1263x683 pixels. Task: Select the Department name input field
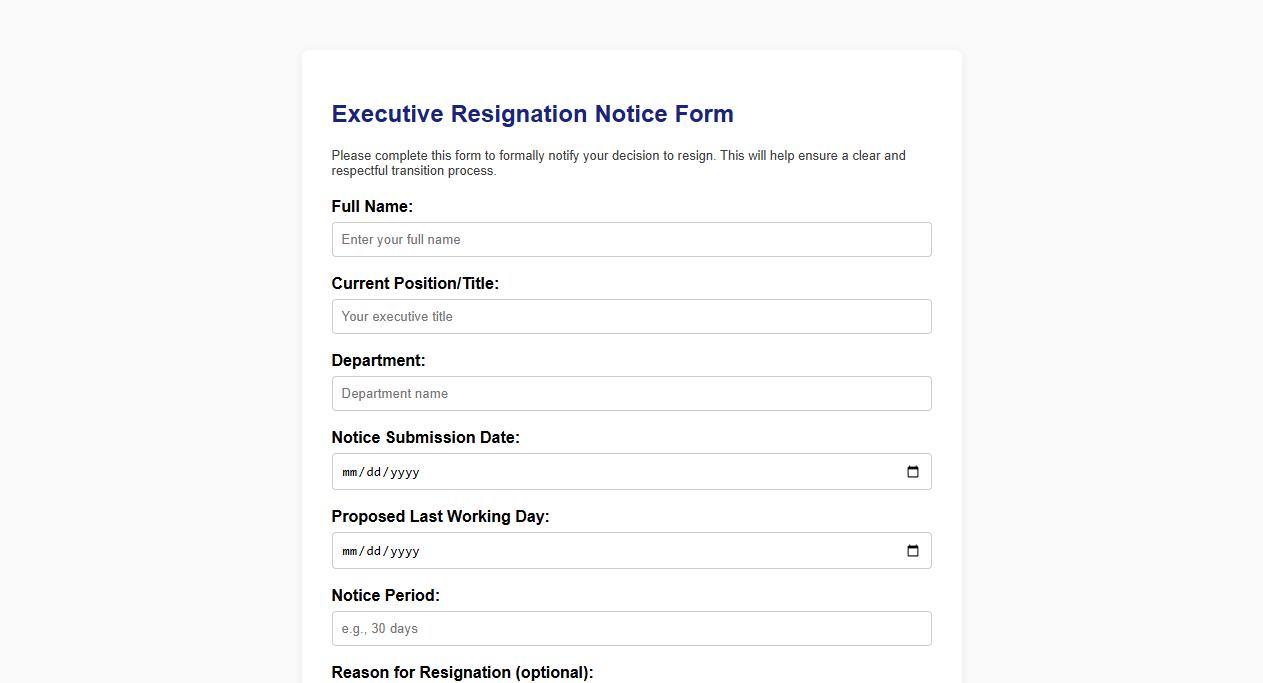click(x=631, y=393)
